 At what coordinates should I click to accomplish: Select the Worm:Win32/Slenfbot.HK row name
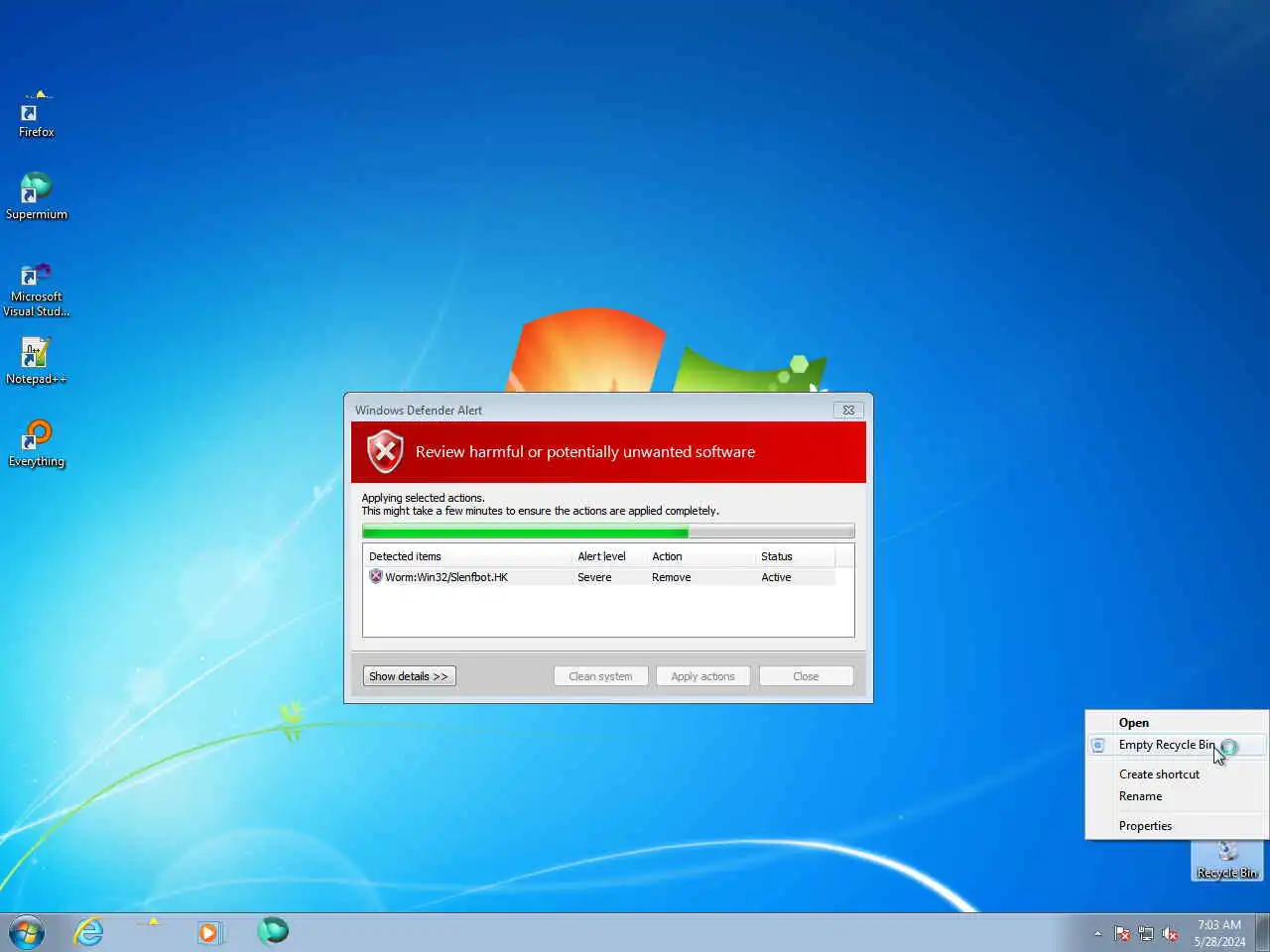click(x=446, y=577)
